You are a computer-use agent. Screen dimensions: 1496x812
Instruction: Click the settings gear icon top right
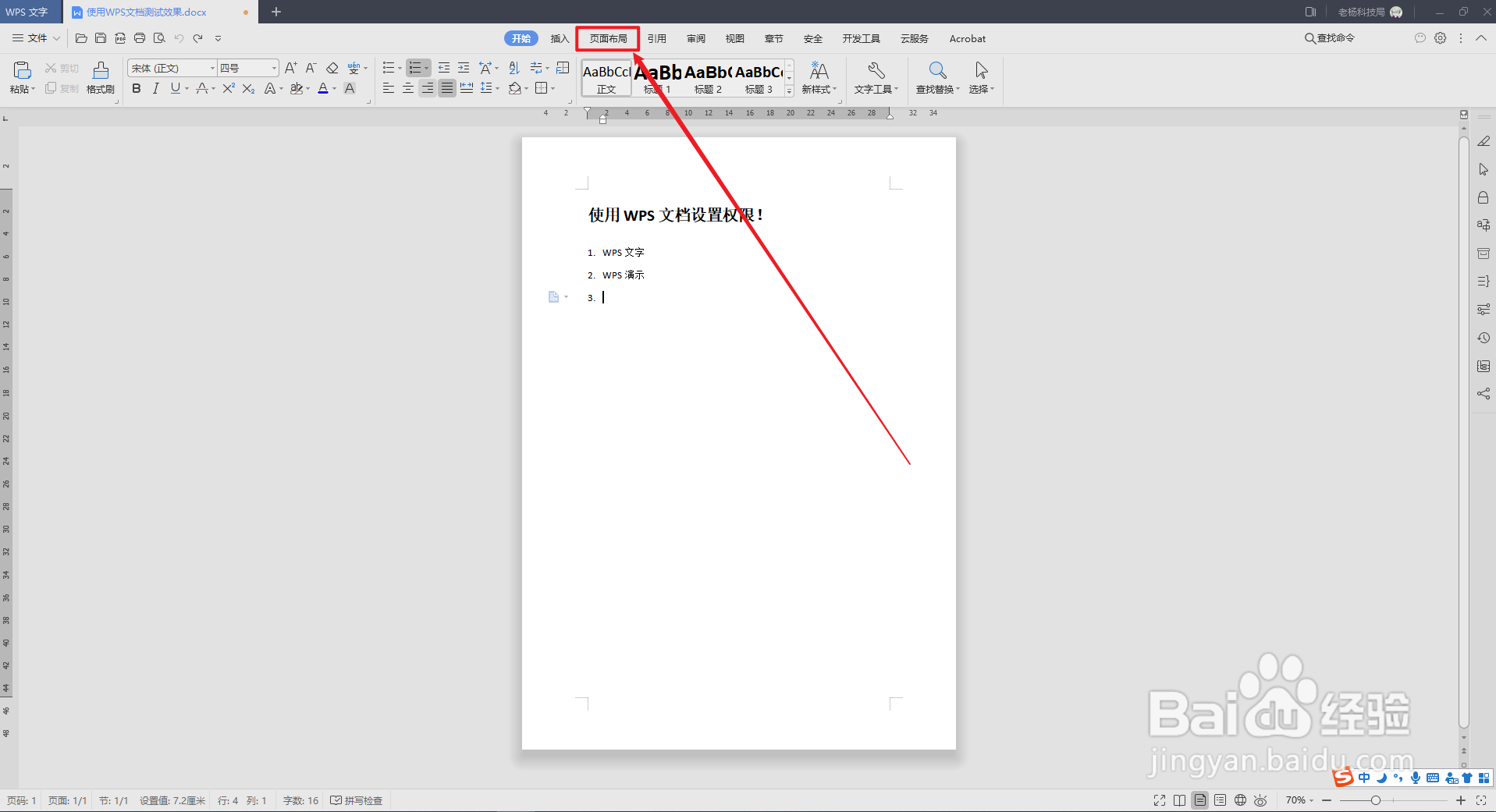point(1441,38)
